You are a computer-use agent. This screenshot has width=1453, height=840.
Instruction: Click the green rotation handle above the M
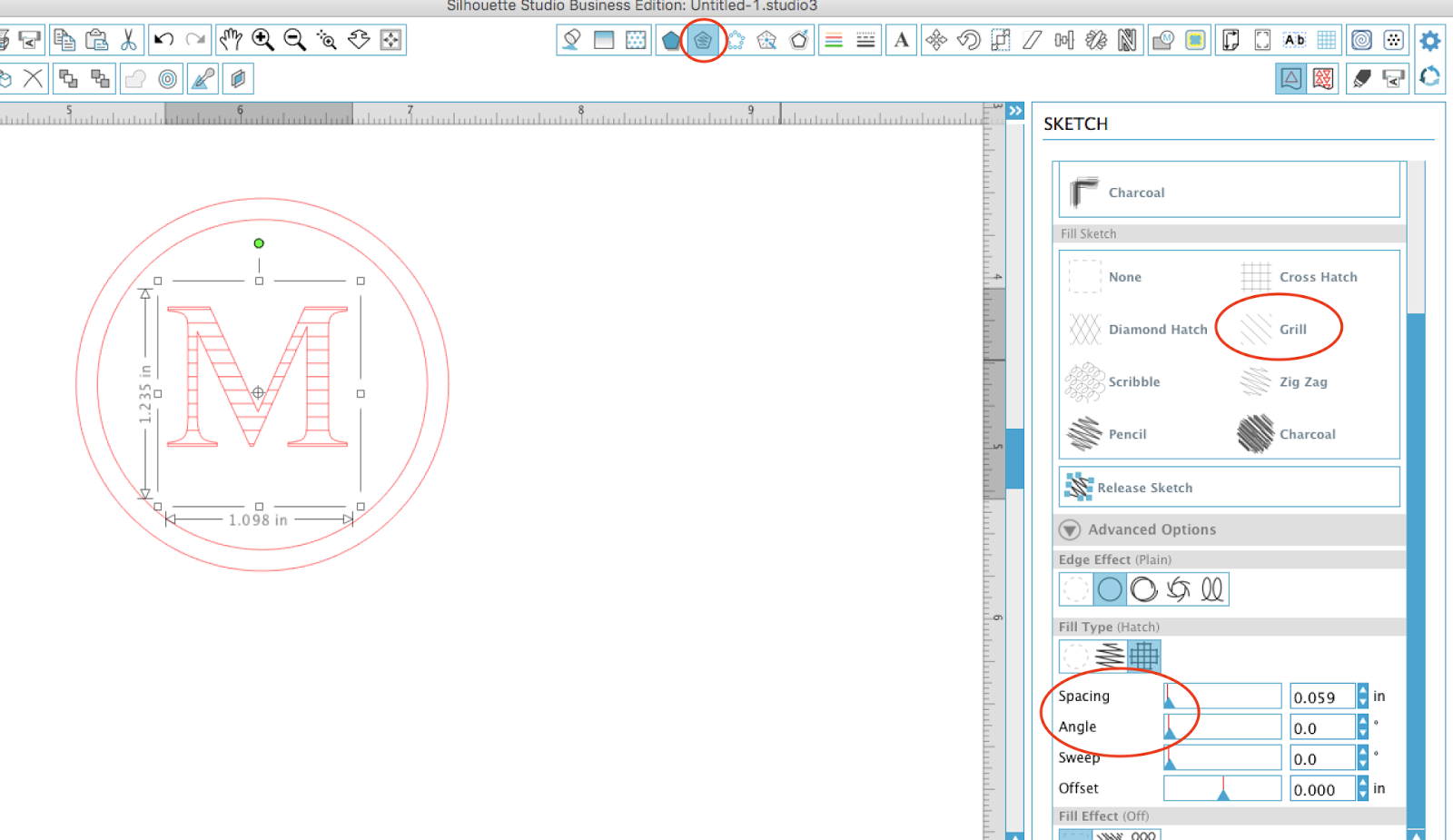(x=259, y=243)
